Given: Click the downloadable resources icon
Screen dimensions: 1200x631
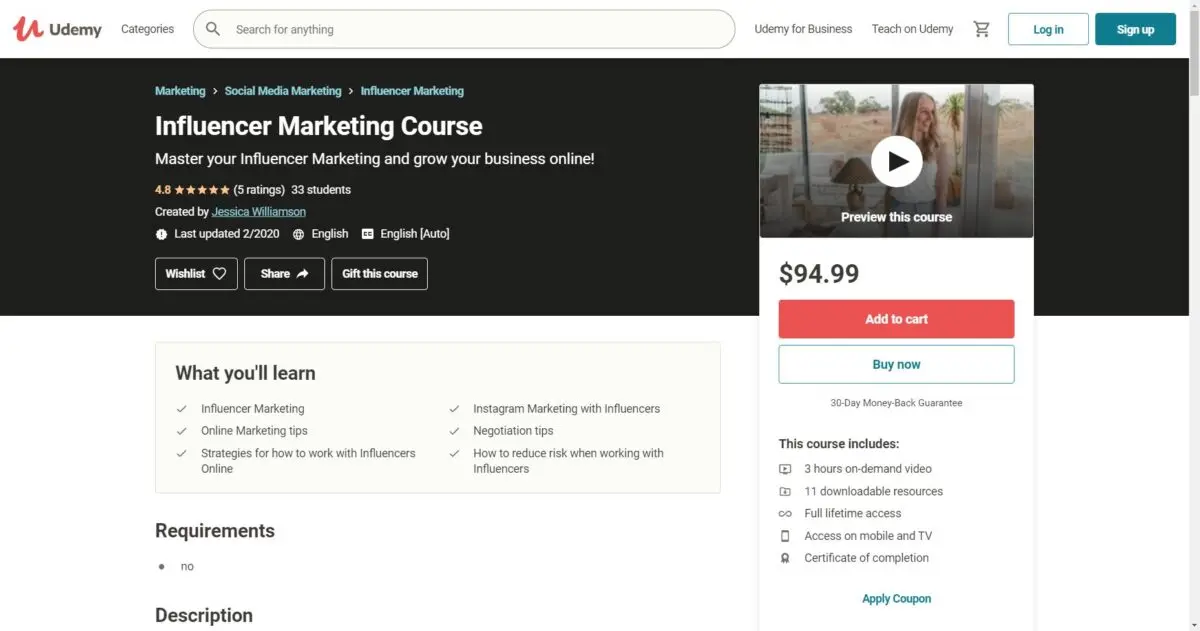Looking at the screenshot, I should (785, 492).
